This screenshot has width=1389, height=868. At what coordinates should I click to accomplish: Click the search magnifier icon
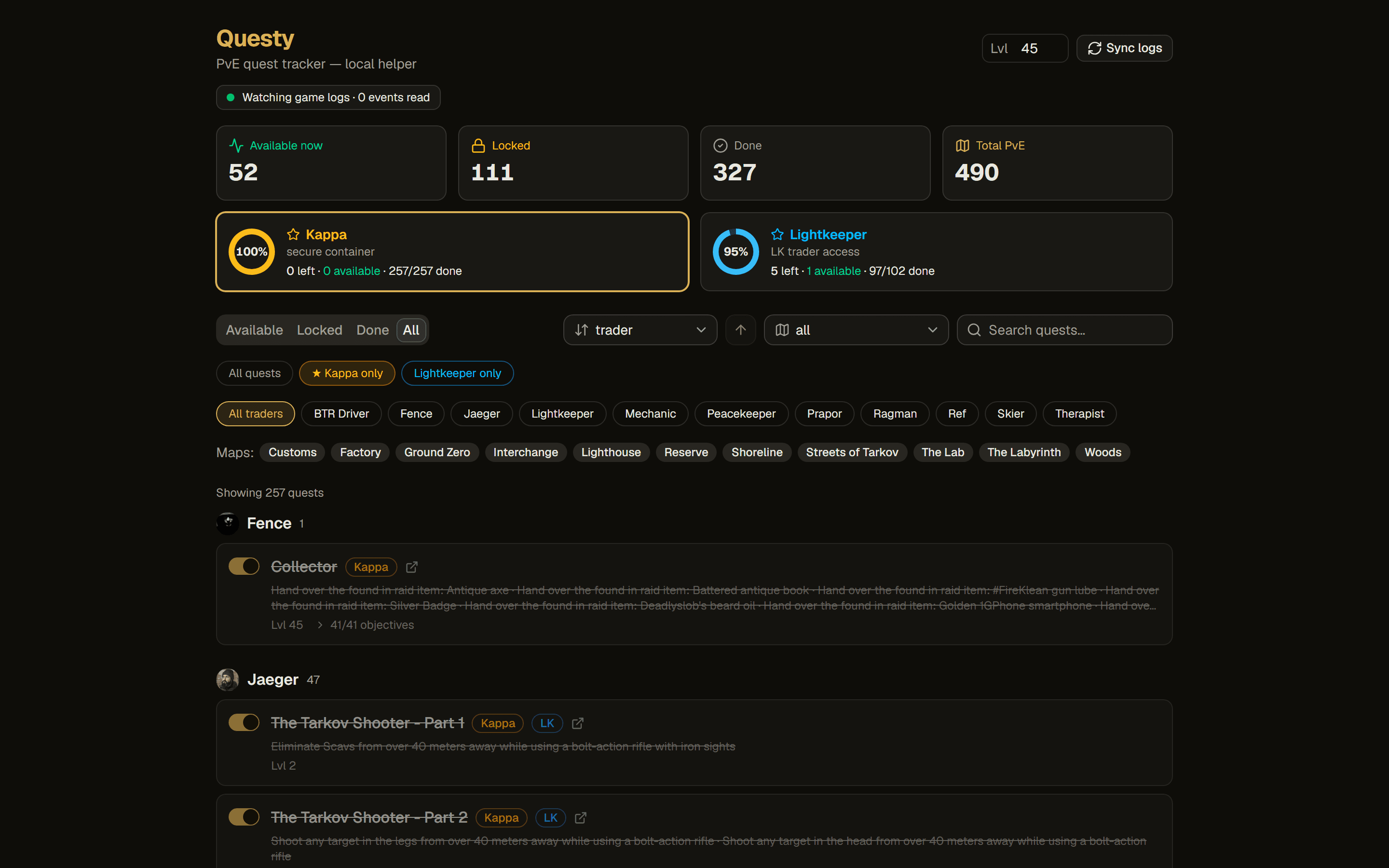pos(974,330)
